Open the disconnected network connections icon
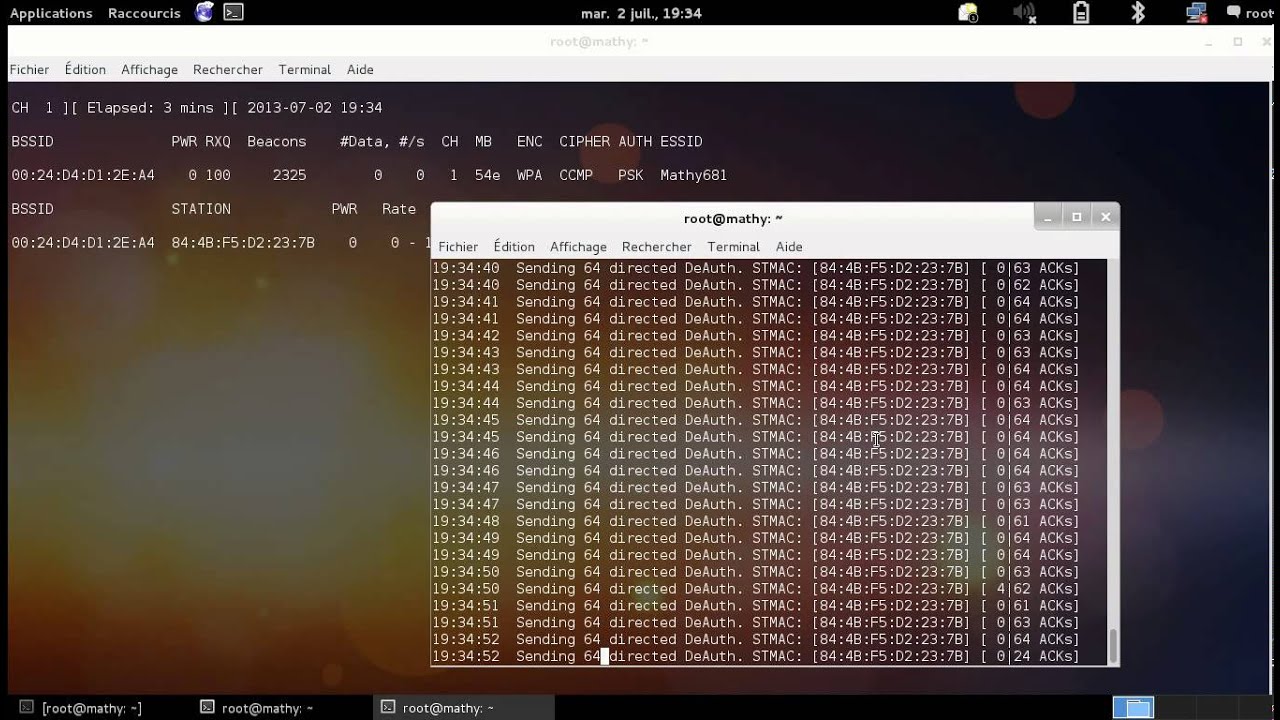 tap(1196, 13)
